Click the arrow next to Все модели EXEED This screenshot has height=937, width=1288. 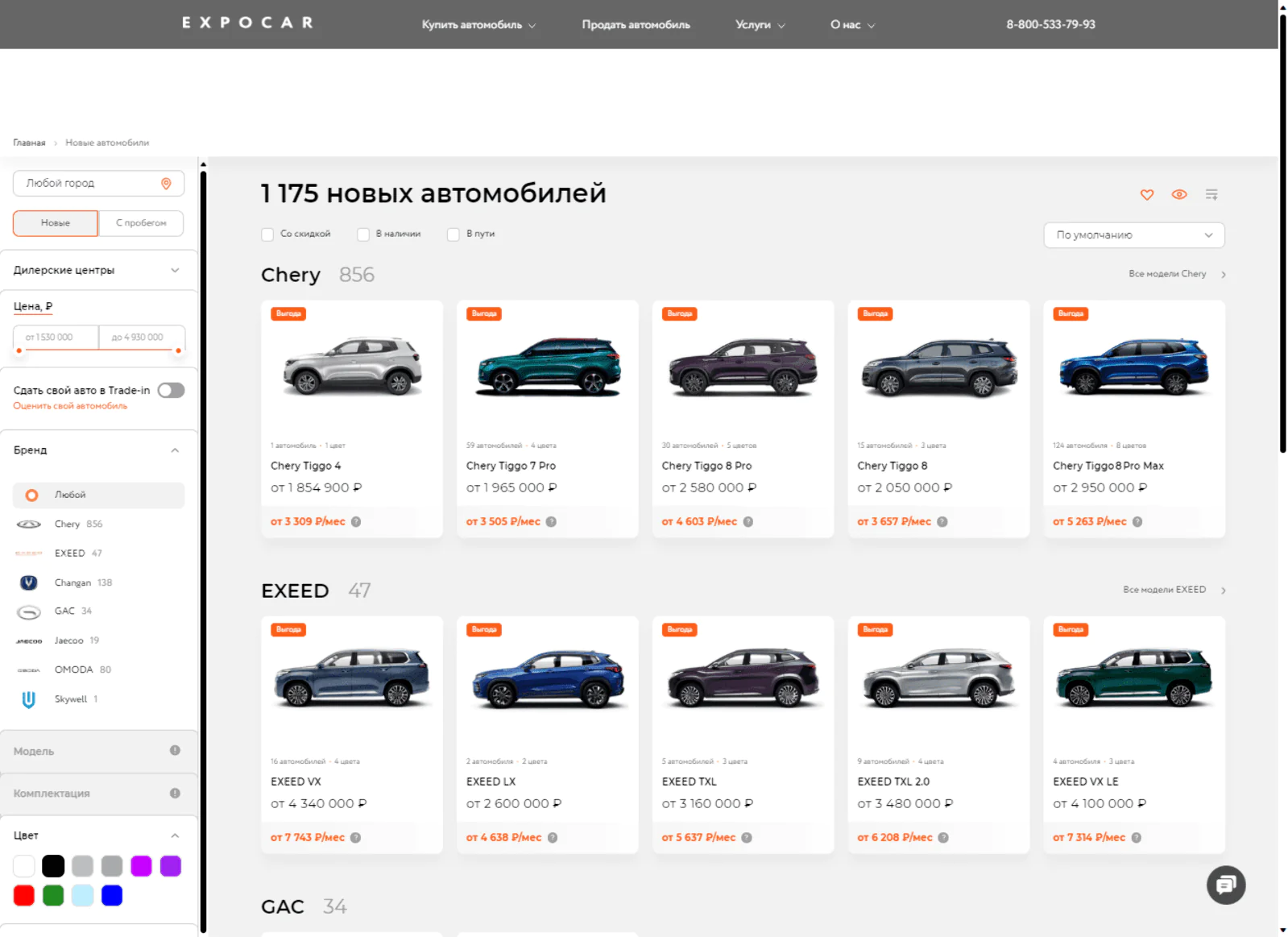pos(1224,591)
